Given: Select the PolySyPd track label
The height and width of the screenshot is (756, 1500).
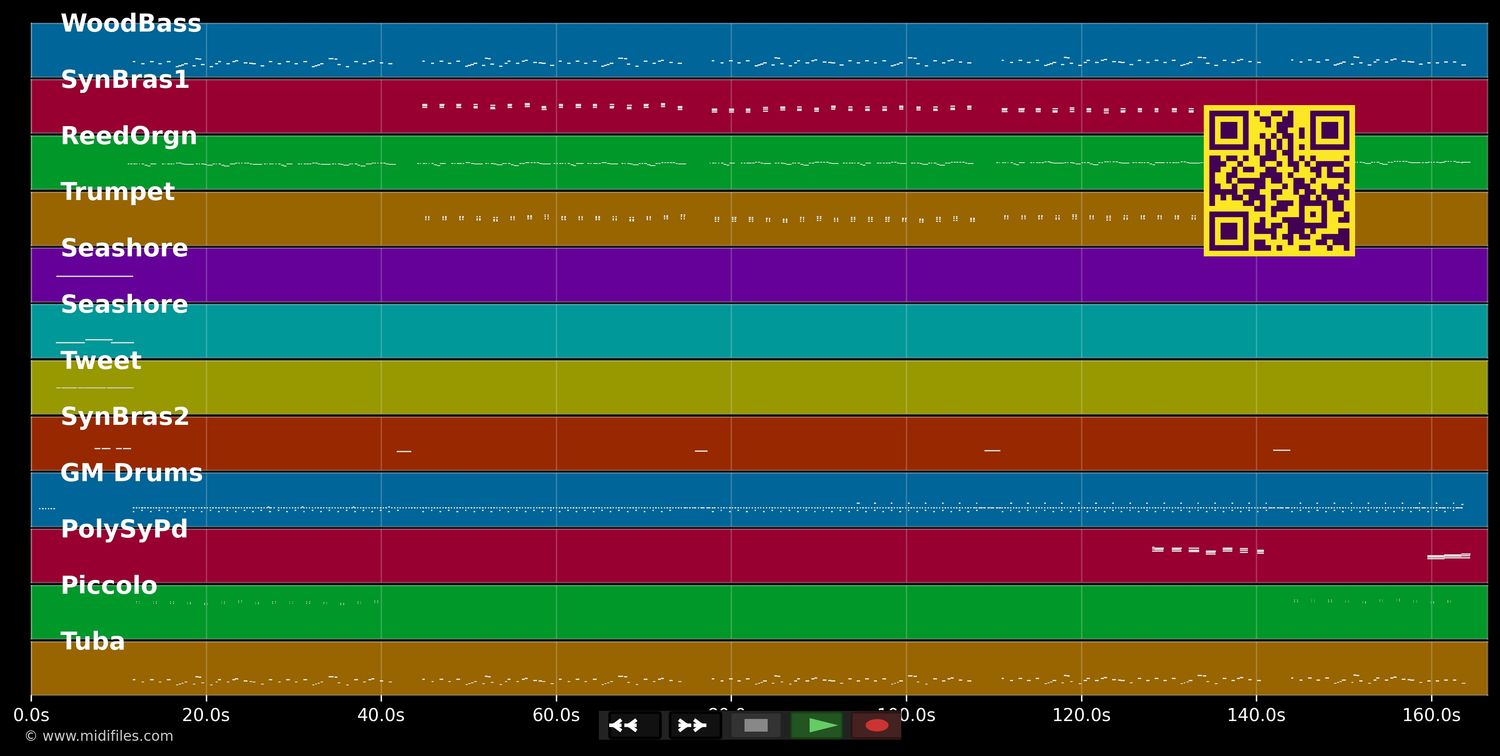Looking at the screenshot, I should (x=124, y=529).
